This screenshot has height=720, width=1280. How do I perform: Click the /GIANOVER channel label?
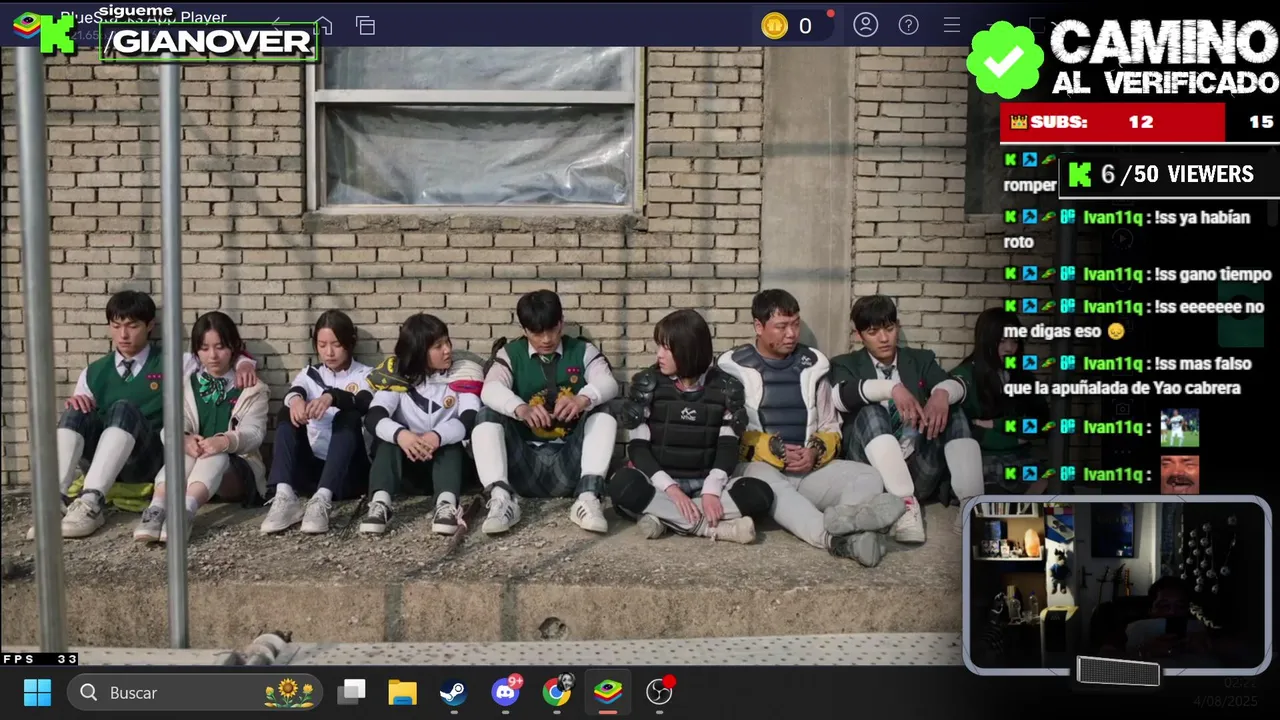[209, 41]
